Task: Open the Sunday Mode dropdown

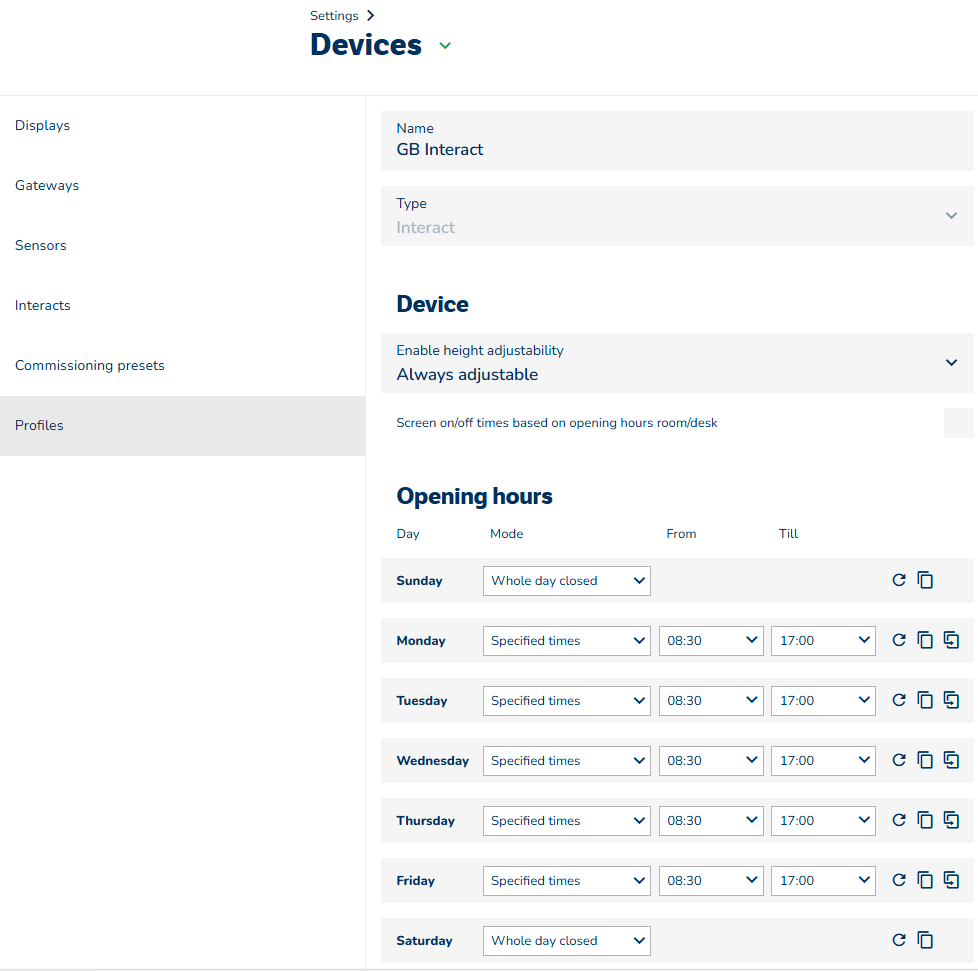Action: click(566, 581)
